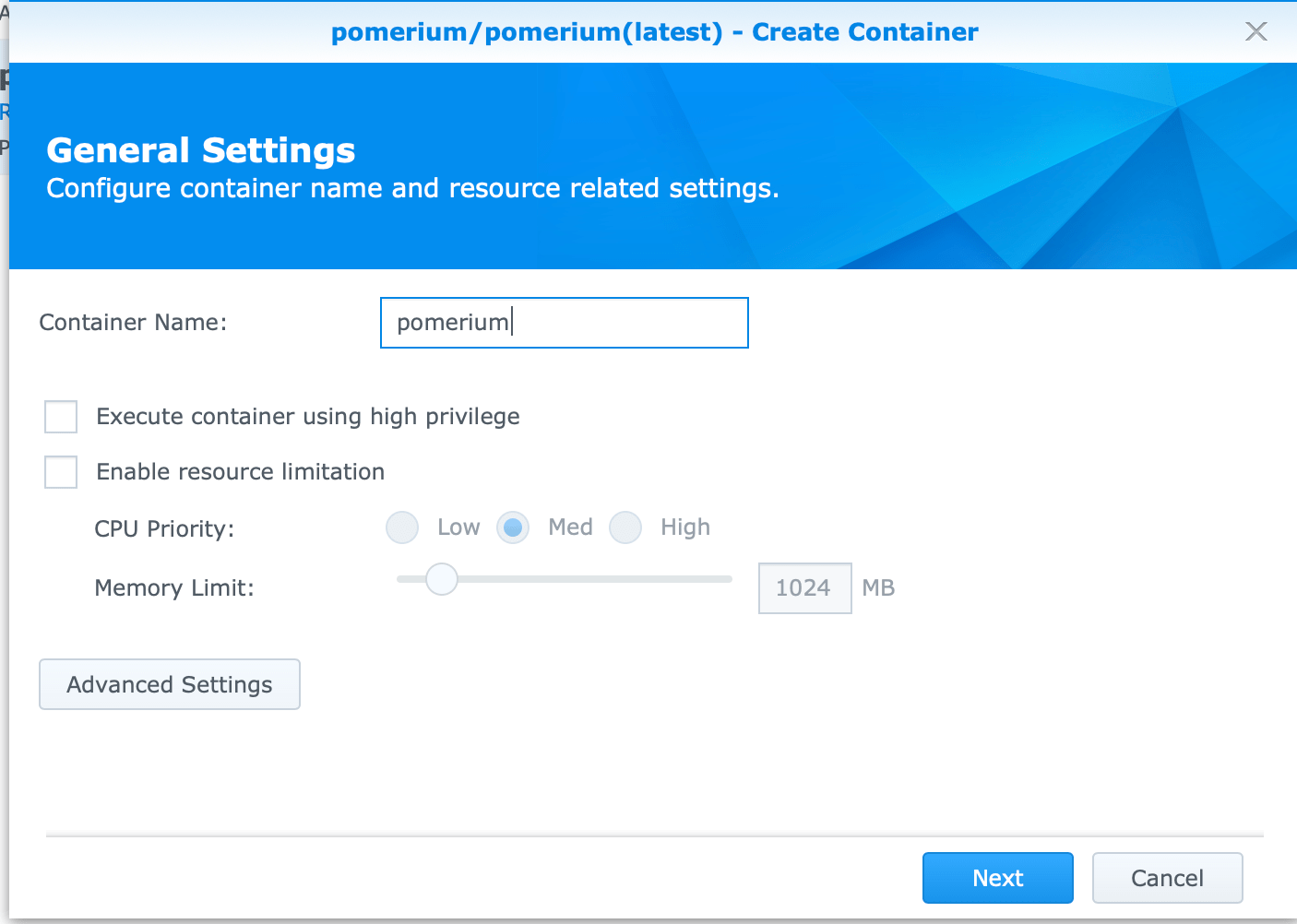Select the Med CPU Priority option
Image resolution: width=1297 pixels, height=924 pixels.
(513, 527)
